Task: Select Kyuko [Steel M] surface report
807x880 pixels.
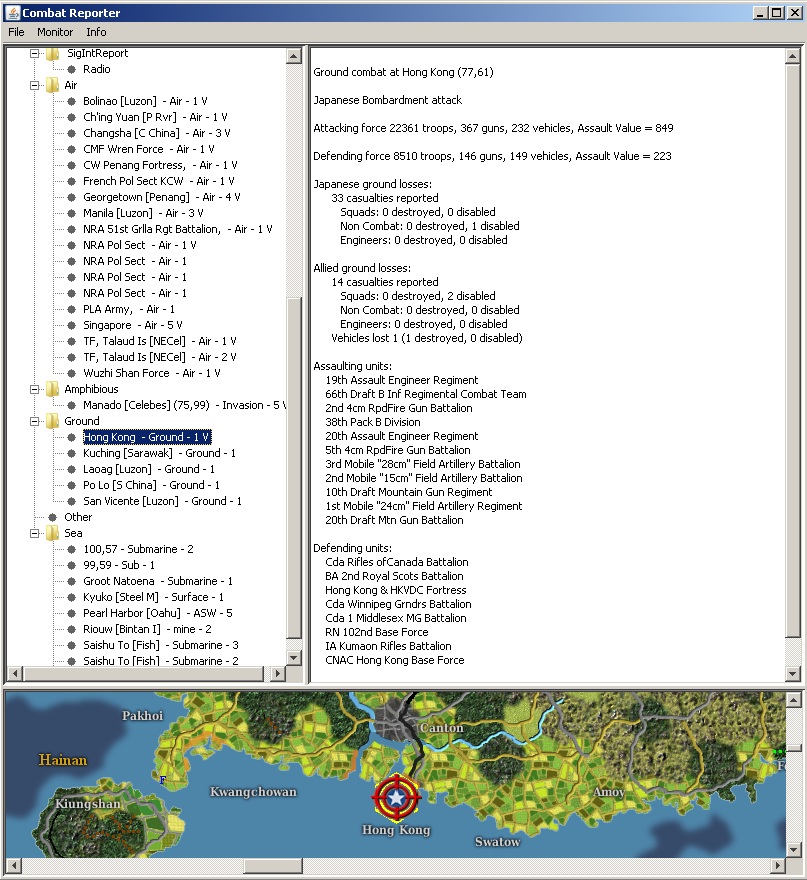Action: coord(154,597)
